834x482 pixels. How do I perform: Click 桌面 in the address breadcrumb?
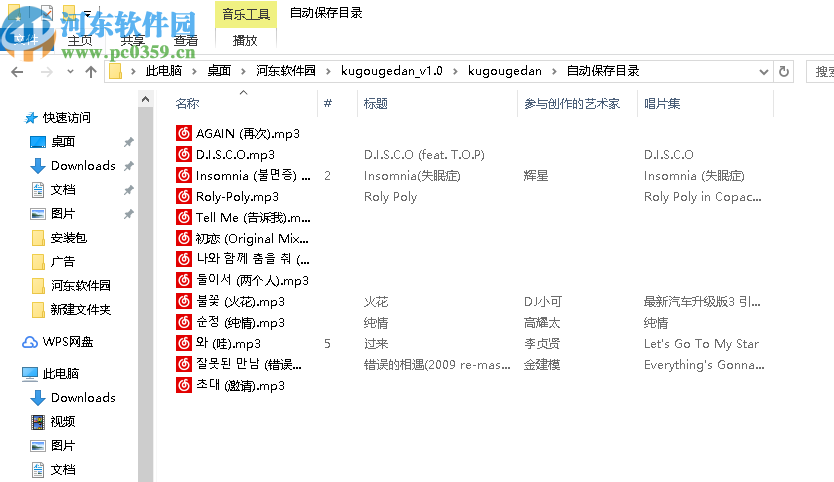pyautogui.click(x=219, y=71)
